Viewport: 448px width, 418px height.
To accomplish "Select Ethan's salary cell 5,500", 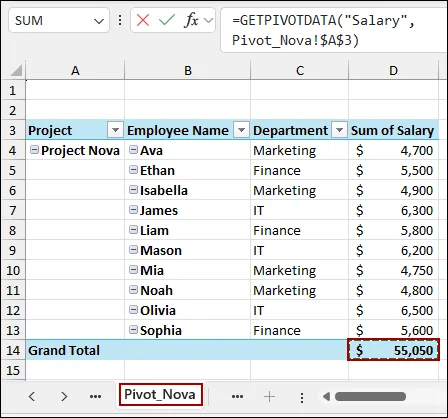I will [x=393, y=170].
